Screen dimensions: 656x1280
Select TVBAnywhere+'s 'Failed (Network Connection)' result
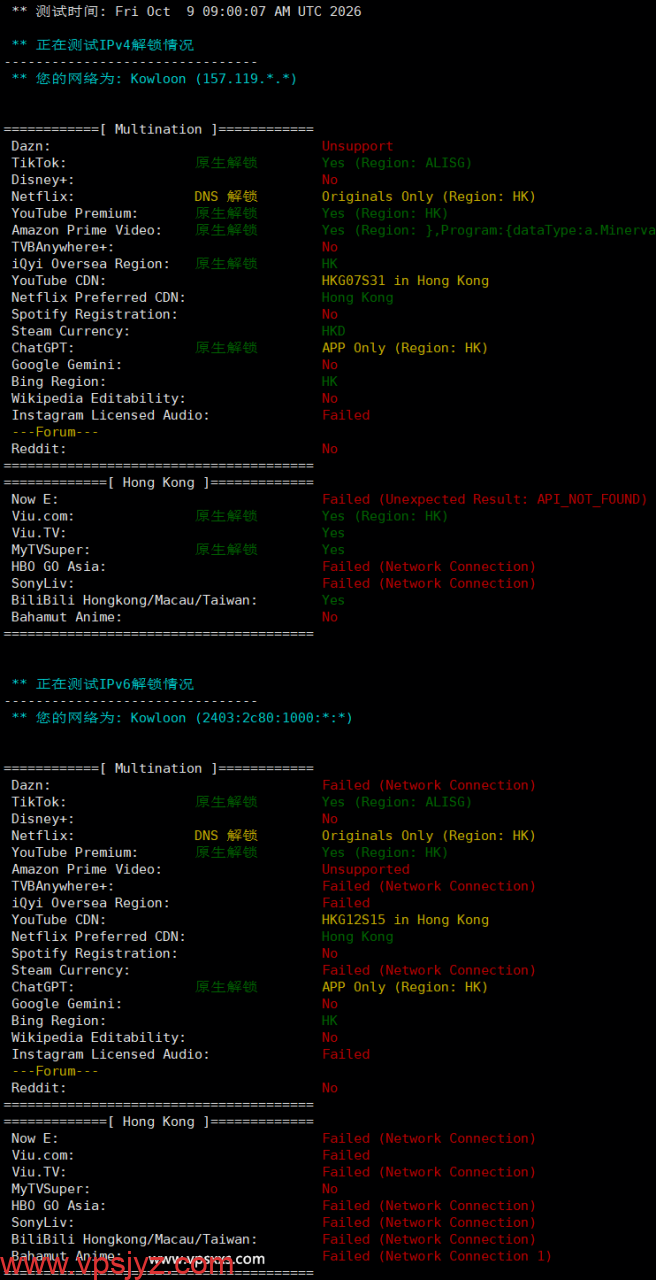429,886
